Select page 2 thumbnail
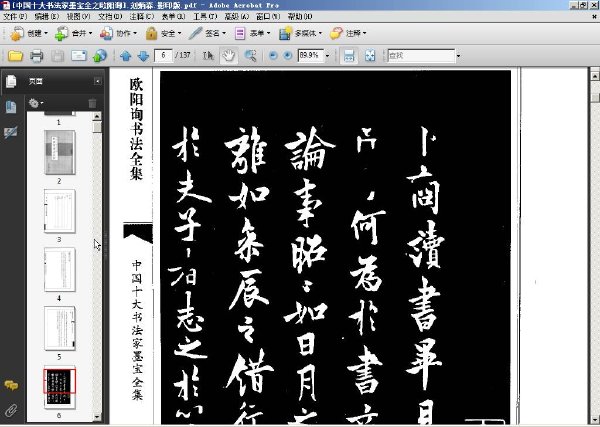 pos(59,152)
